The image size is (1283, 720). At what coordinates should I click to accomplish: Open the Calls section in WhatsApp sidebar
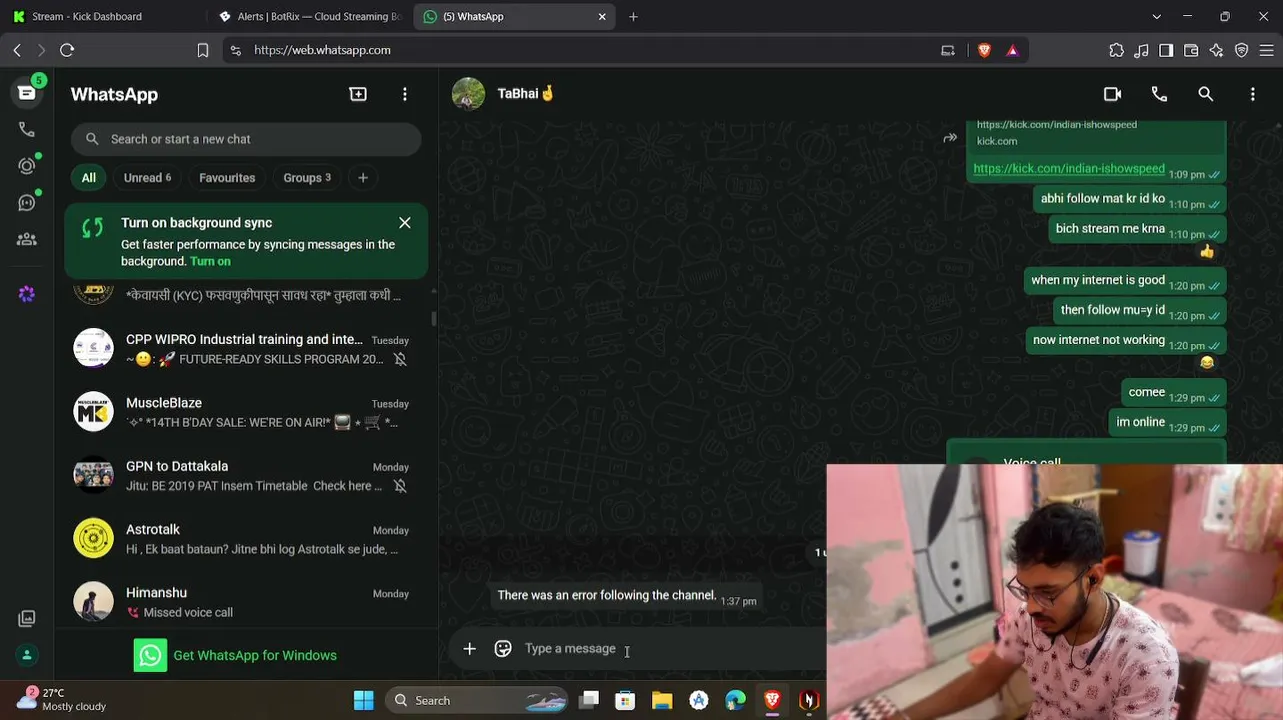(27, 130)
